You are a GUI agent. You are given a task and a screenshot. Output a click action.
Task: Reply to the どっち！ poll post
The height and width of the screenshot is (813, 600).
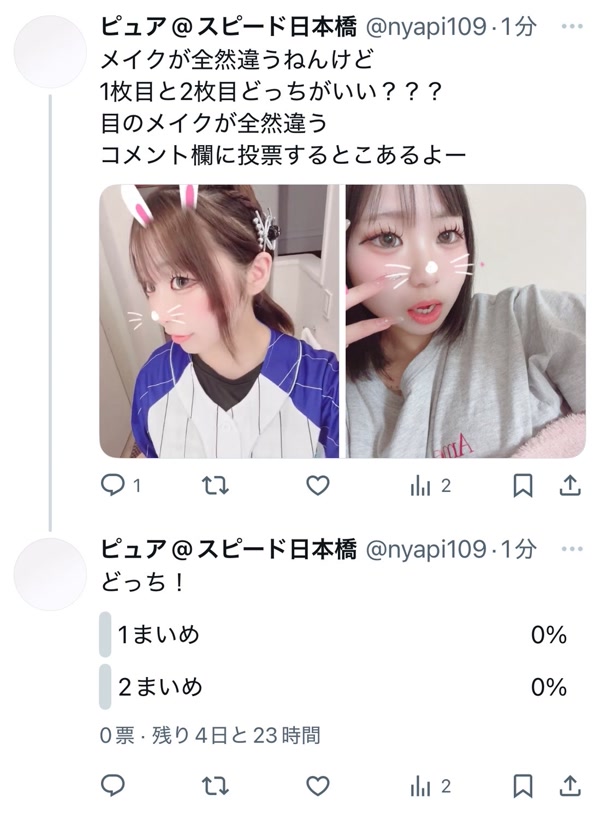pos(113,786)
